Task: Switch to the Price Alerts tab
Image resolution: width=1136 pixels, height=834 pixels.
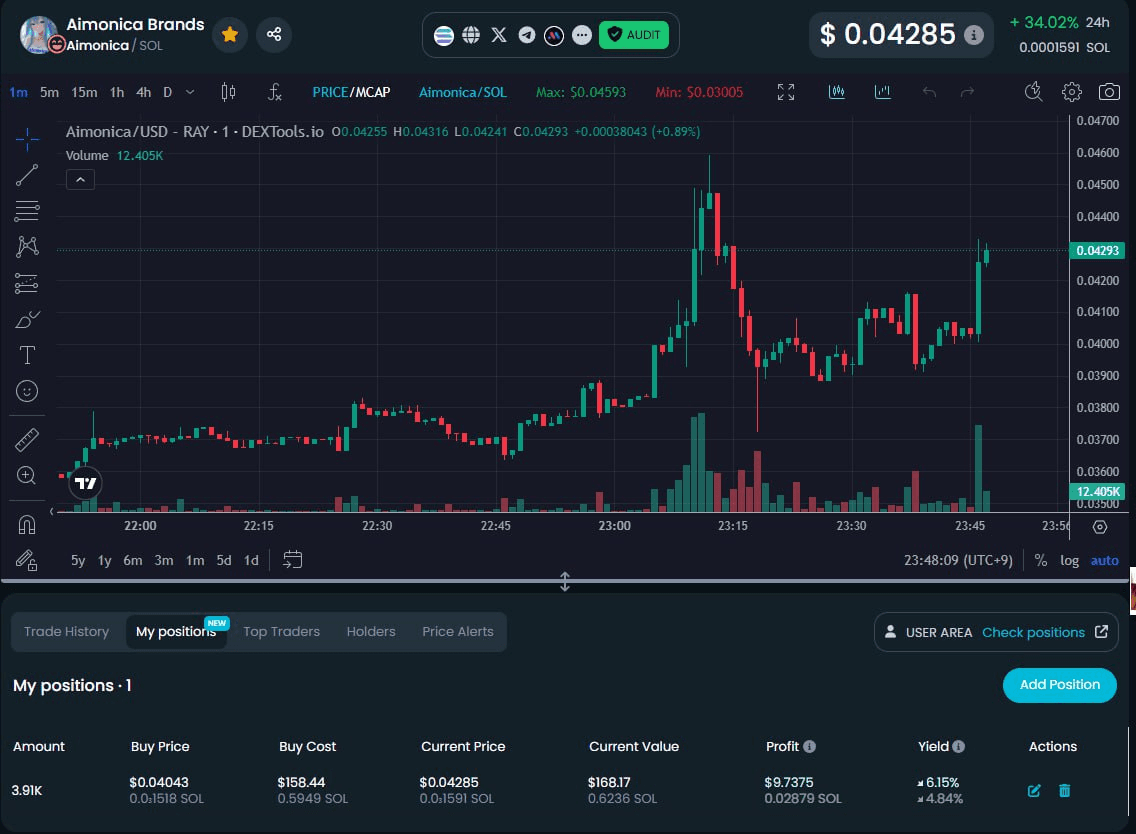Action: (458, 631)
